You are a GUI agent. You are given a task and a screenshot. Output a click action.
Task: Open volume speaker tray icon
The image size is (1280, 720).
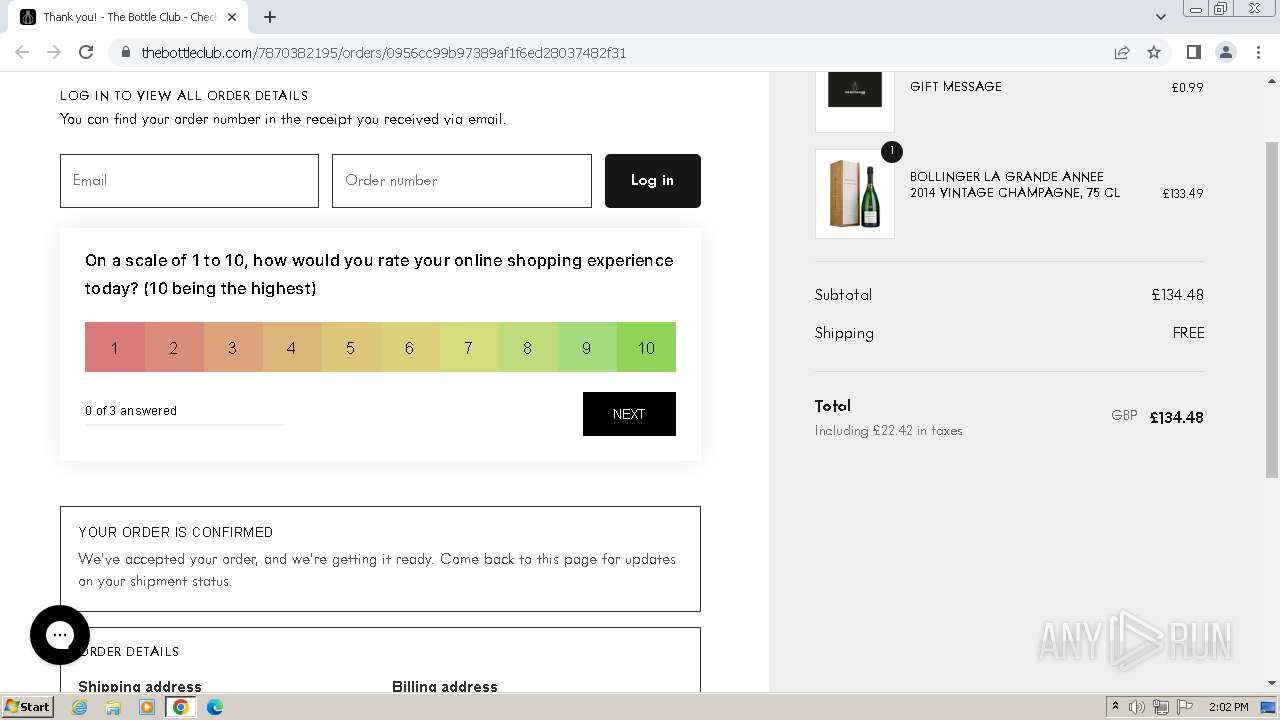(1137, 707)
